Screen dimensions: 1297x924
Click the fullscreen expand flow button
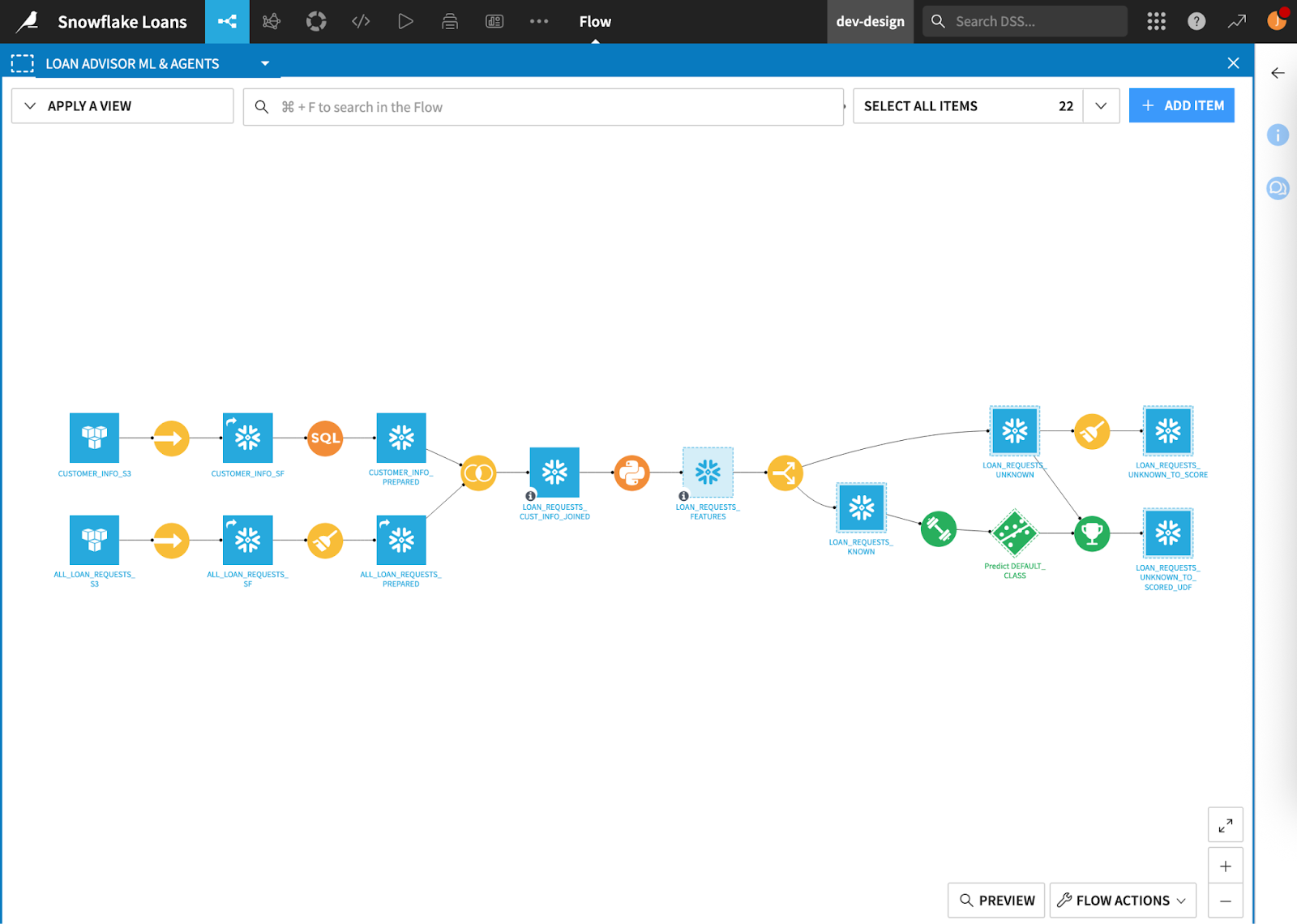[x=1226, y=825]
